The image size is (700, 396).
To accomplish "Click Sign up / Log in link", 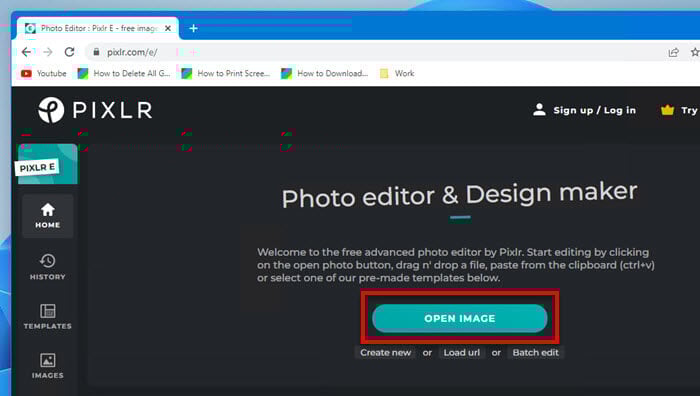I will point(594,110).
